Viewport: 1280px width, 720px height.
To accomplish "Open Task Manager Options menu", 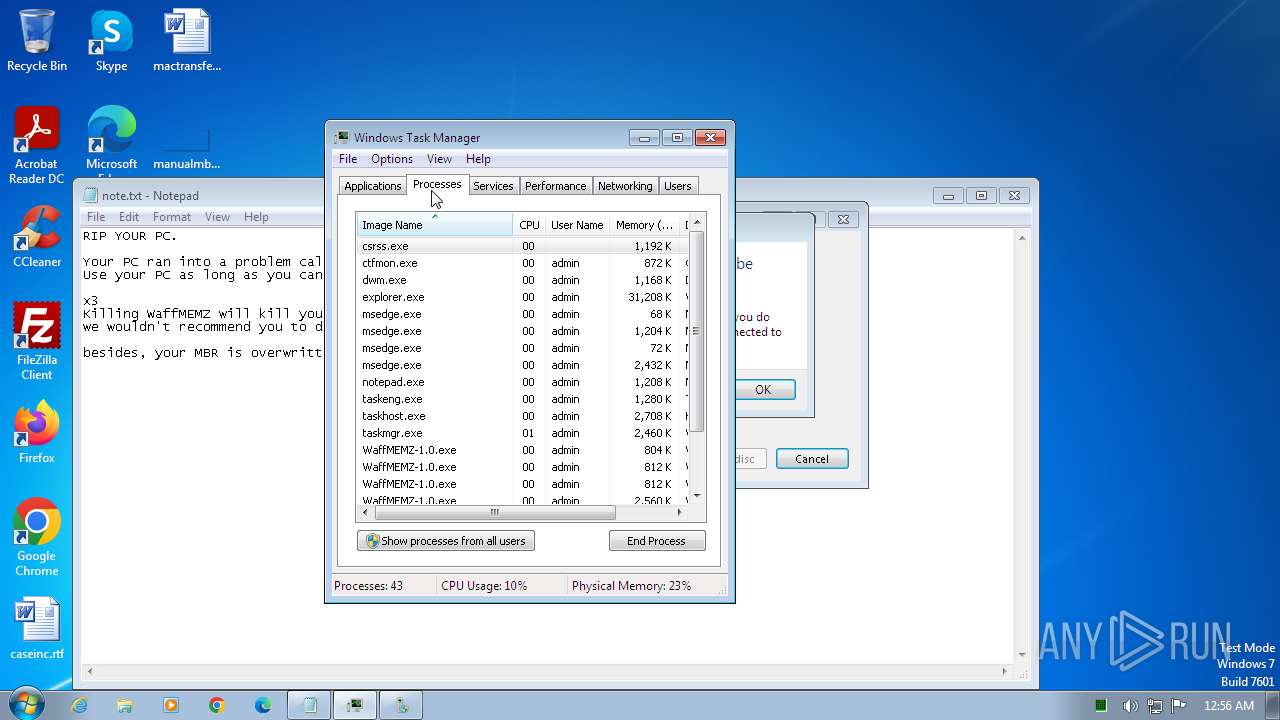I will [392, 159].
